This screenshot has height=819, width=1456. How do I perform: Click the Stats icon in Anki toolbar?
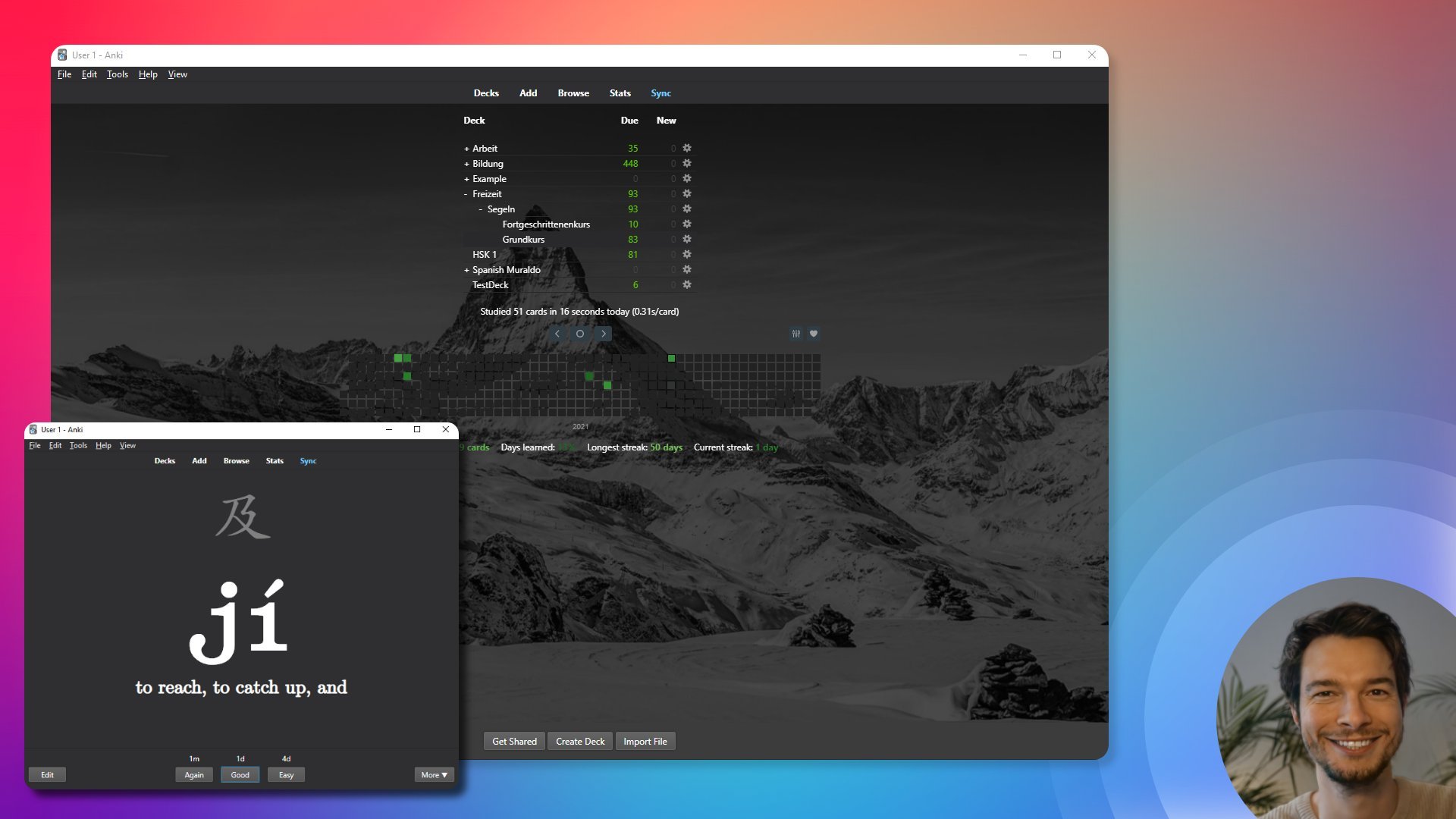click(619, 93)
